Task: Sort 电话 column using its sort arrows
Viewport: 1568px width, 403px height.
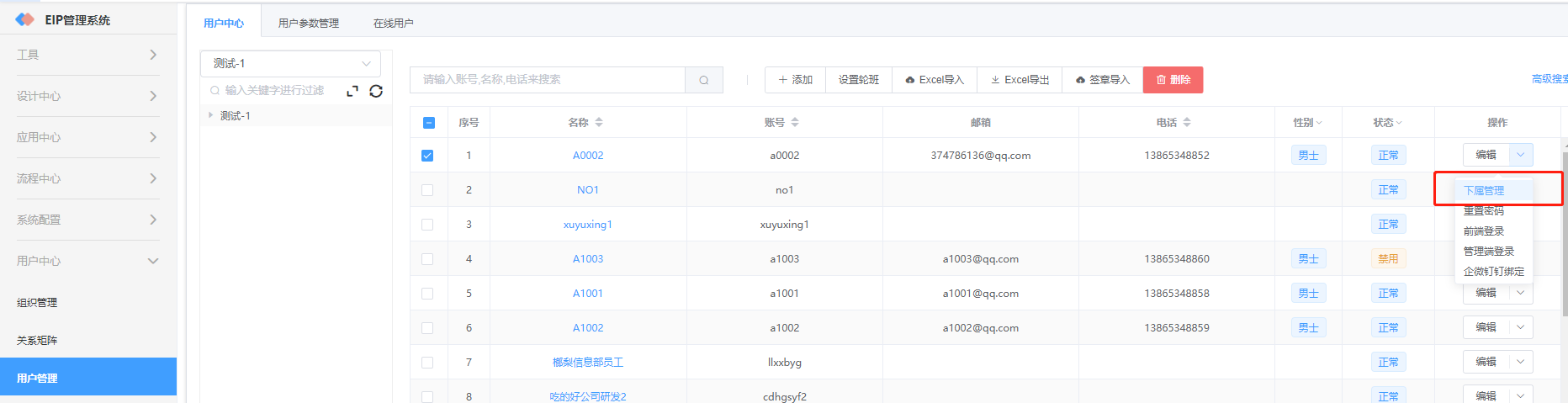Action: point(1187,122)
